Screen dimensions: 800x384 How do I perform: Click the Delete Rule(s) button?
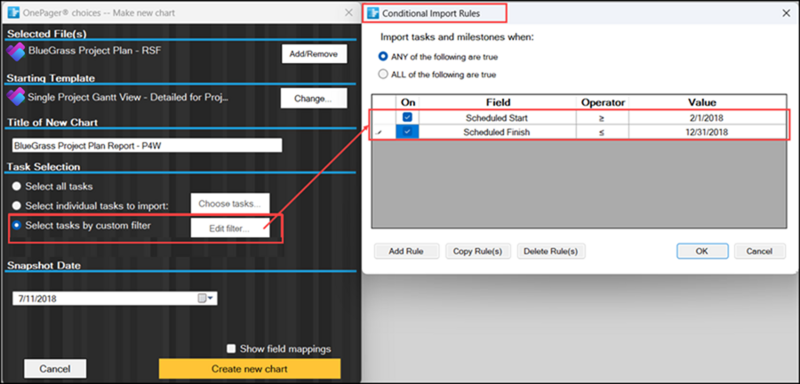[x=551, y=251]
